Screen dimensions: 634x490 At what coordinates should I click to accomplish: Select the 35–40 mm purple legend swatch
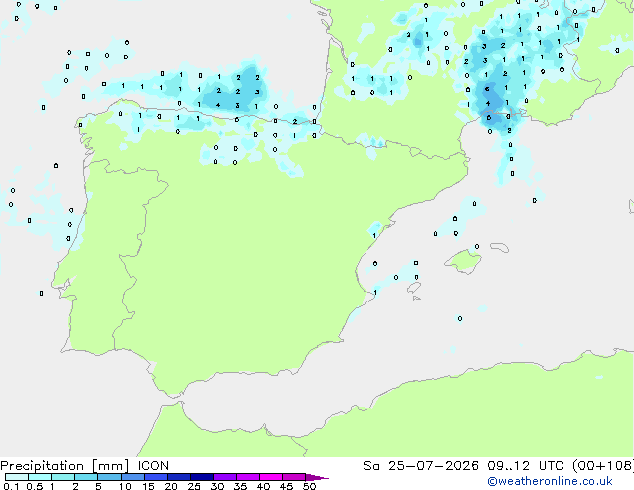coord(248,477)
